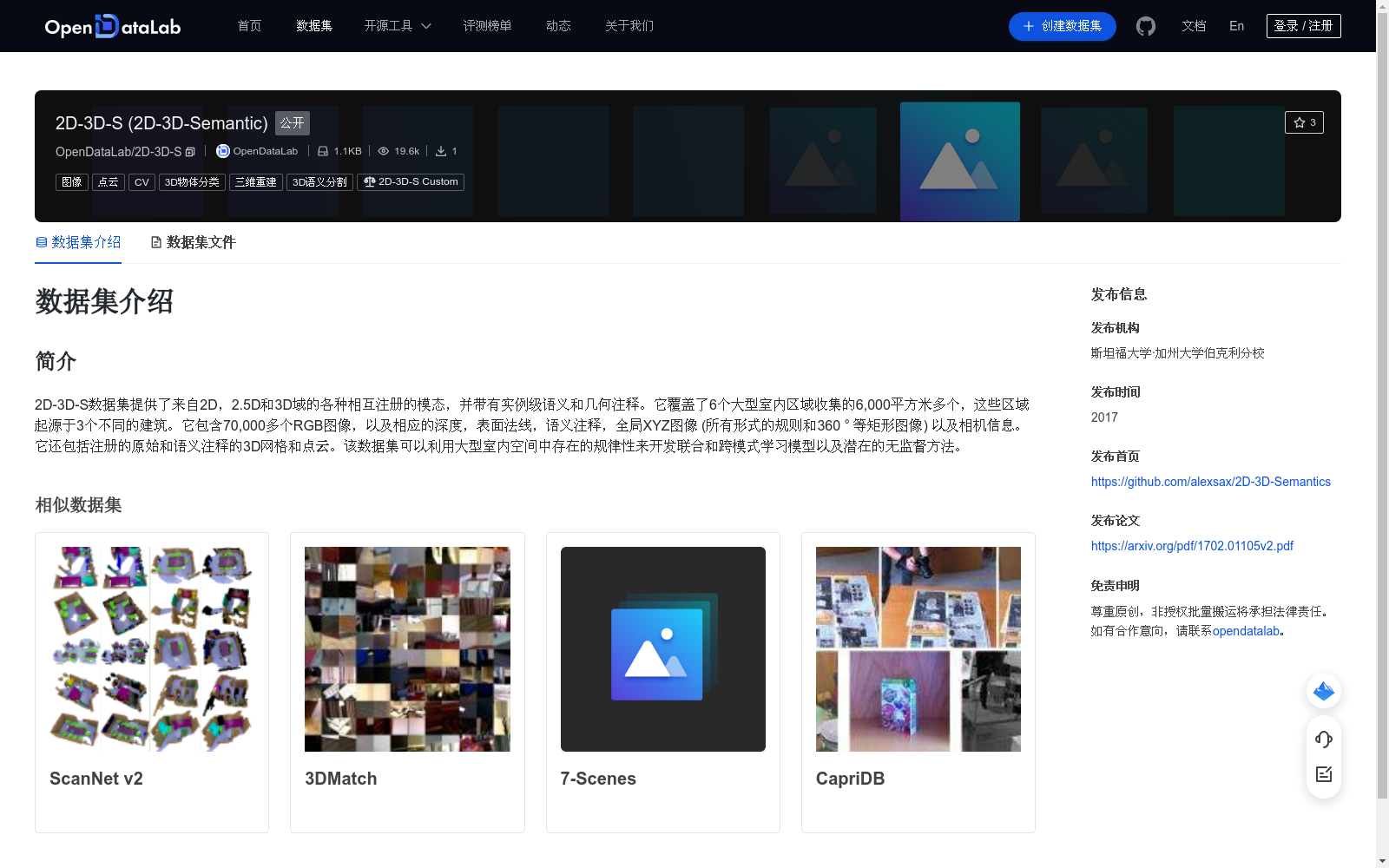The image size is (1389, 868).
Task: Click the file icon of 数据集文件 tab
Action: point(156,242)
